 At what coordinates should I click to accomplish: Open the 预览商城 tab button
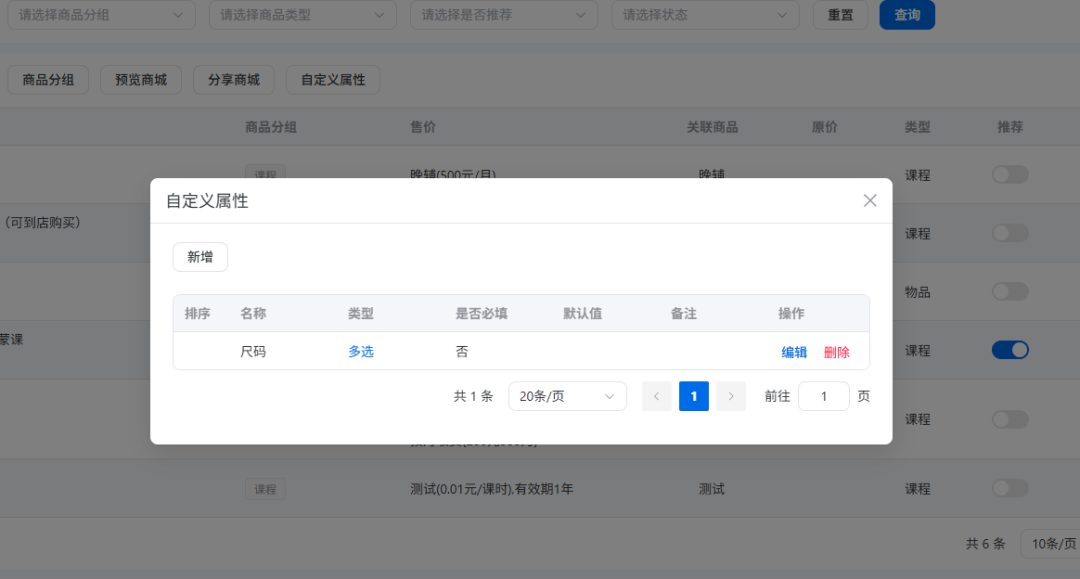[141, 80]
